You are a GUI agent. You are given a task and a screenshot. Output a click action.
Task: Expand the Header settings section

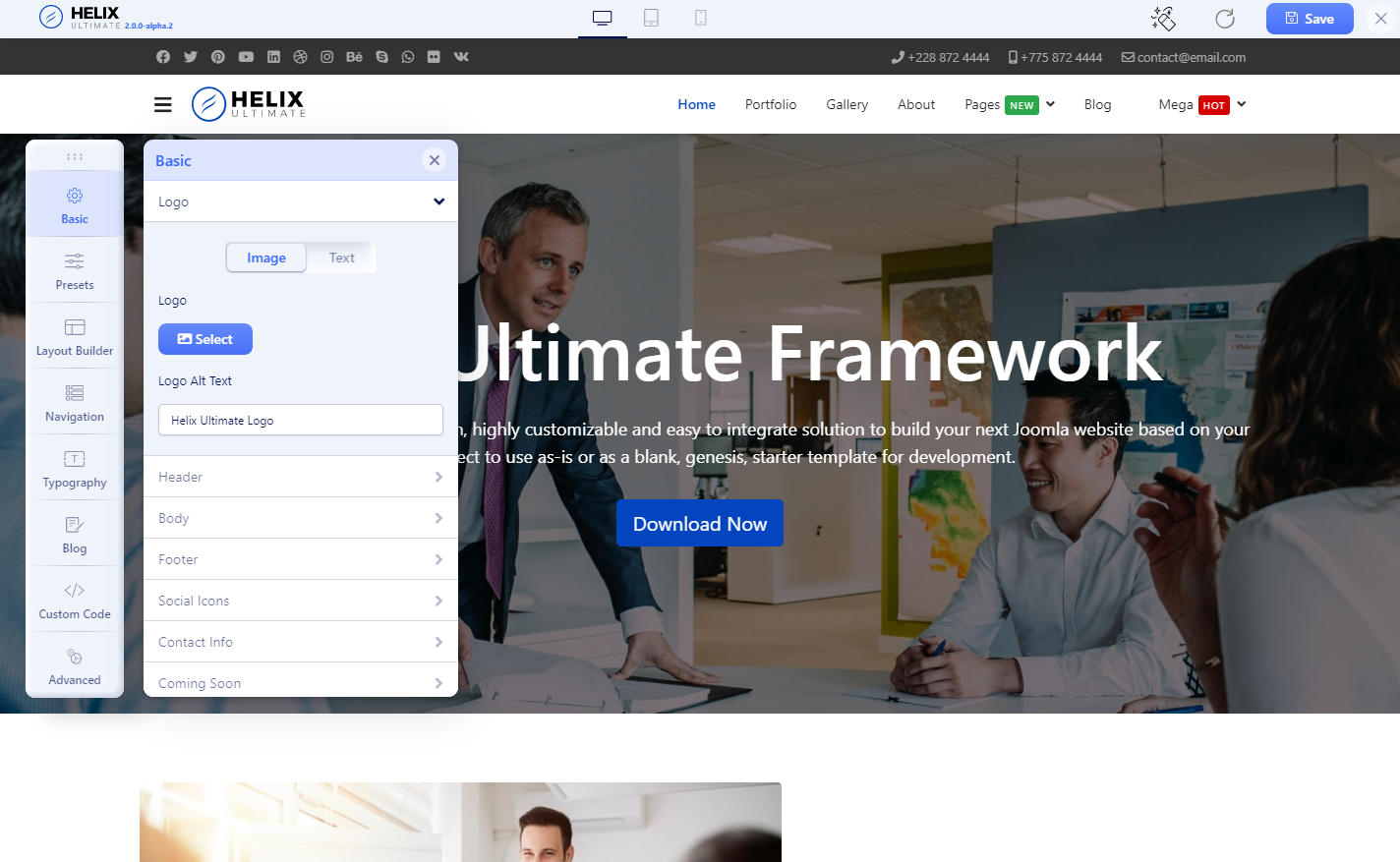(300, 477)
